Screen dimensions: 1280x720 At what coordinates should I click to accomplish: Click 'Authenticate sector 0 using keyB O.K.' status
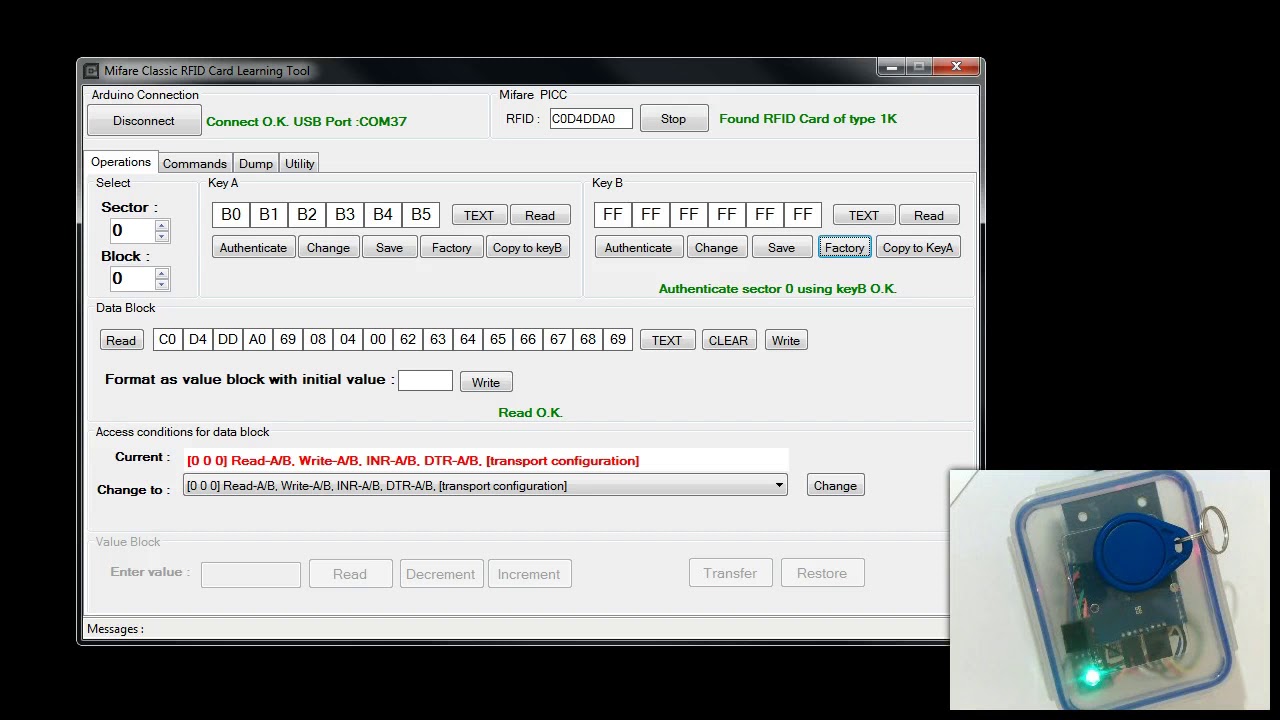(778, 289)
